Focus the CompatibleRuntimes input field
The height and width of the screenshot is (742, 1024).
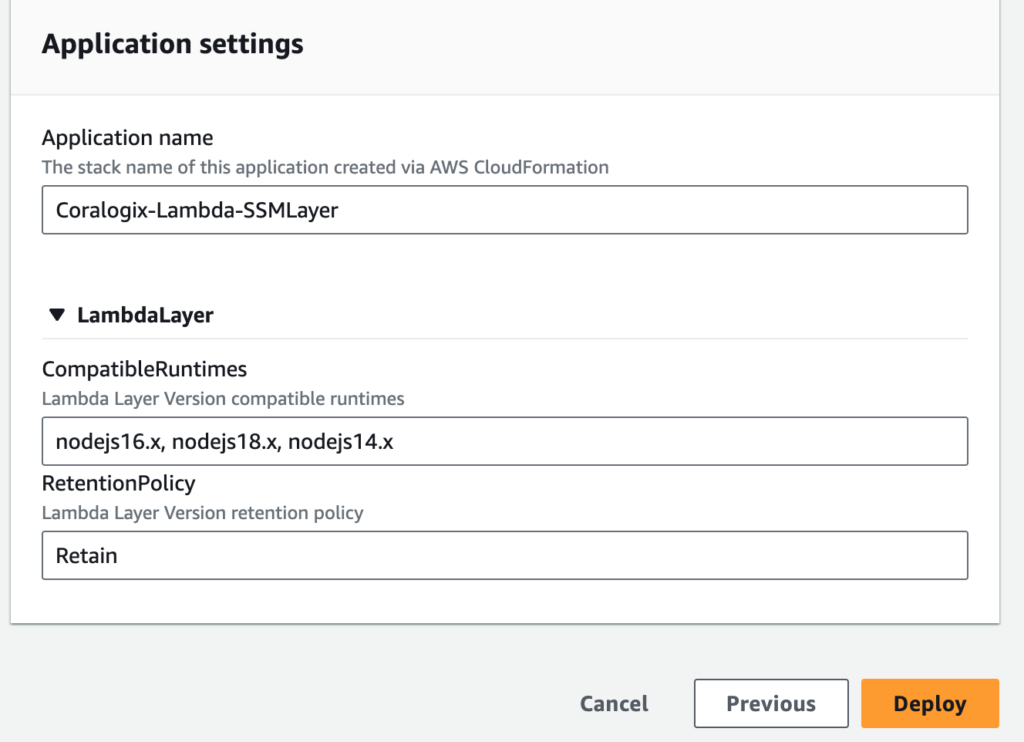click(505, 441)
